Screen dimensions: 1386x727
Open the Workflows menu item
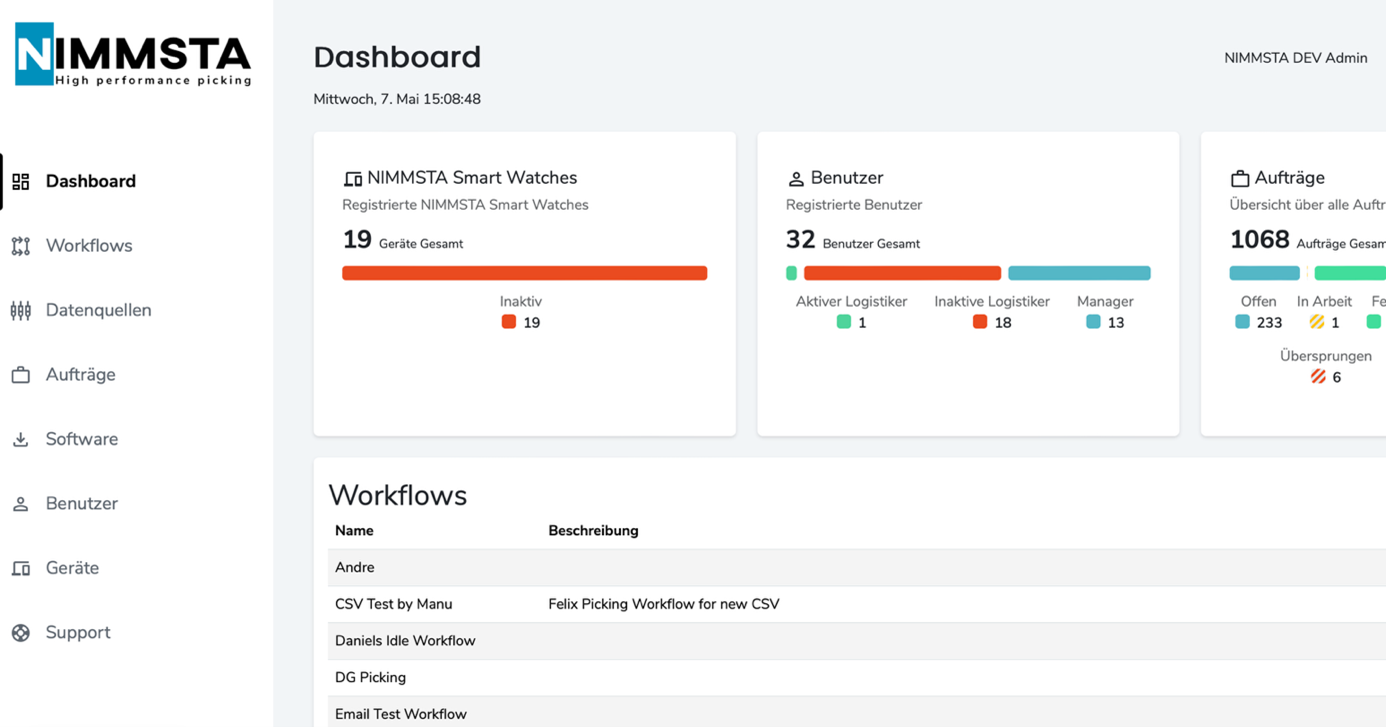click(x=89, y=246)
